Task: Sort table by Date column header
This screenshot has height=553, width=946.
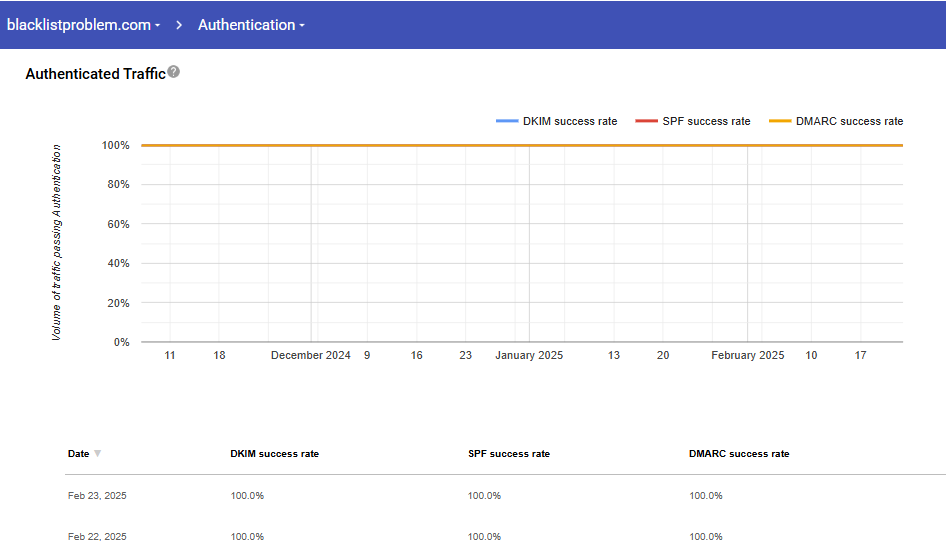Action: [x=78, y=454]
